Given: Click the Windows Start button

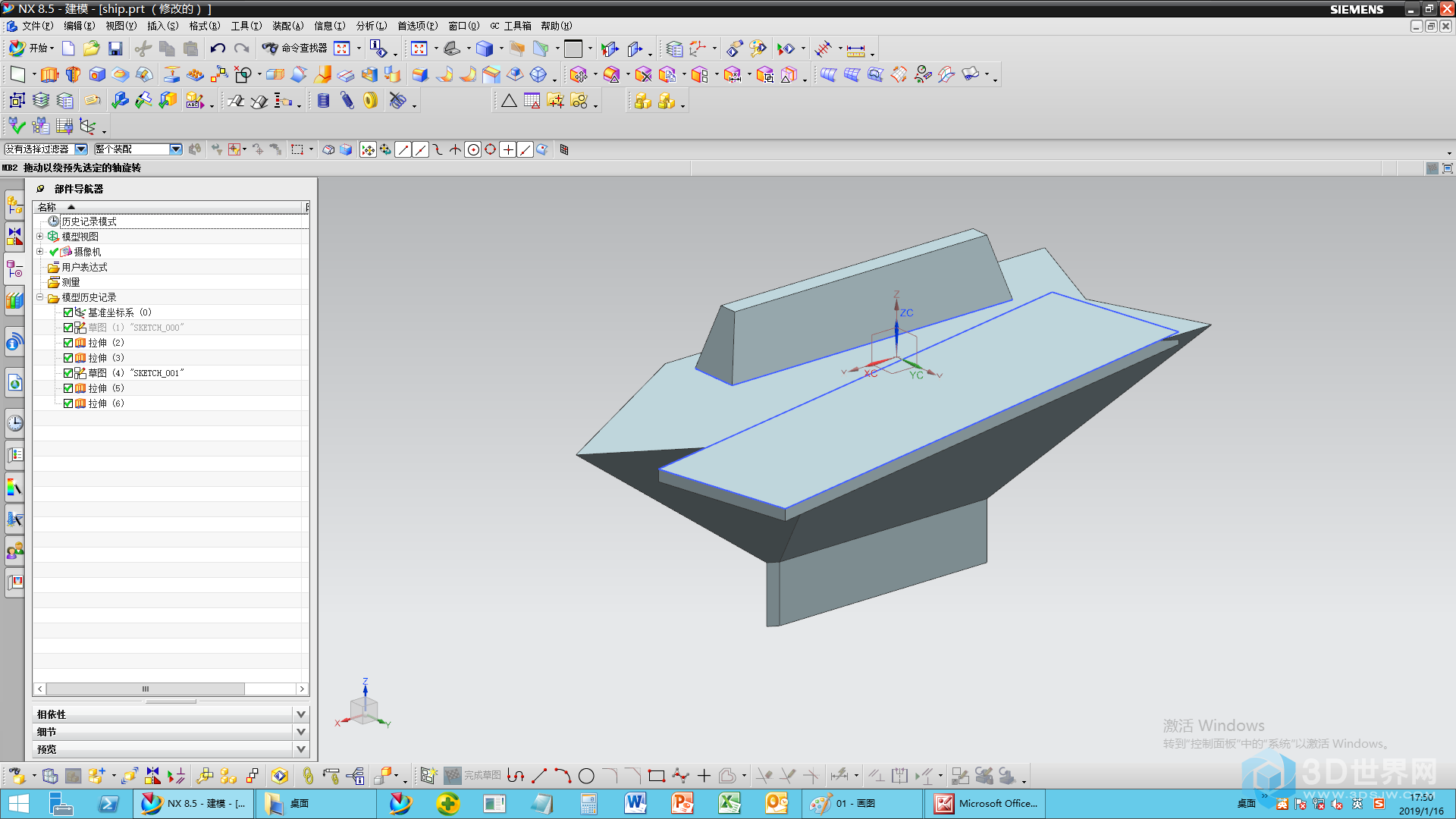Looking at the screenshot, I should pos(19,803).
